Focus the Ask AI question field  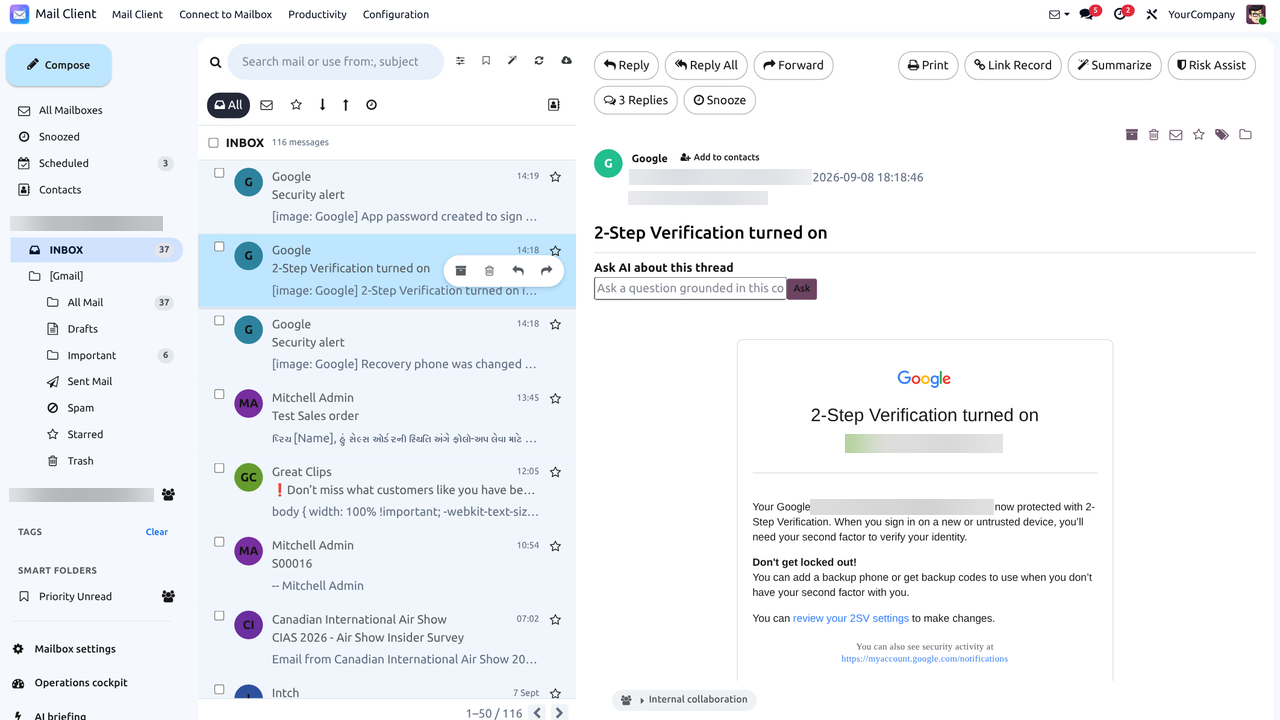point(690,288)
